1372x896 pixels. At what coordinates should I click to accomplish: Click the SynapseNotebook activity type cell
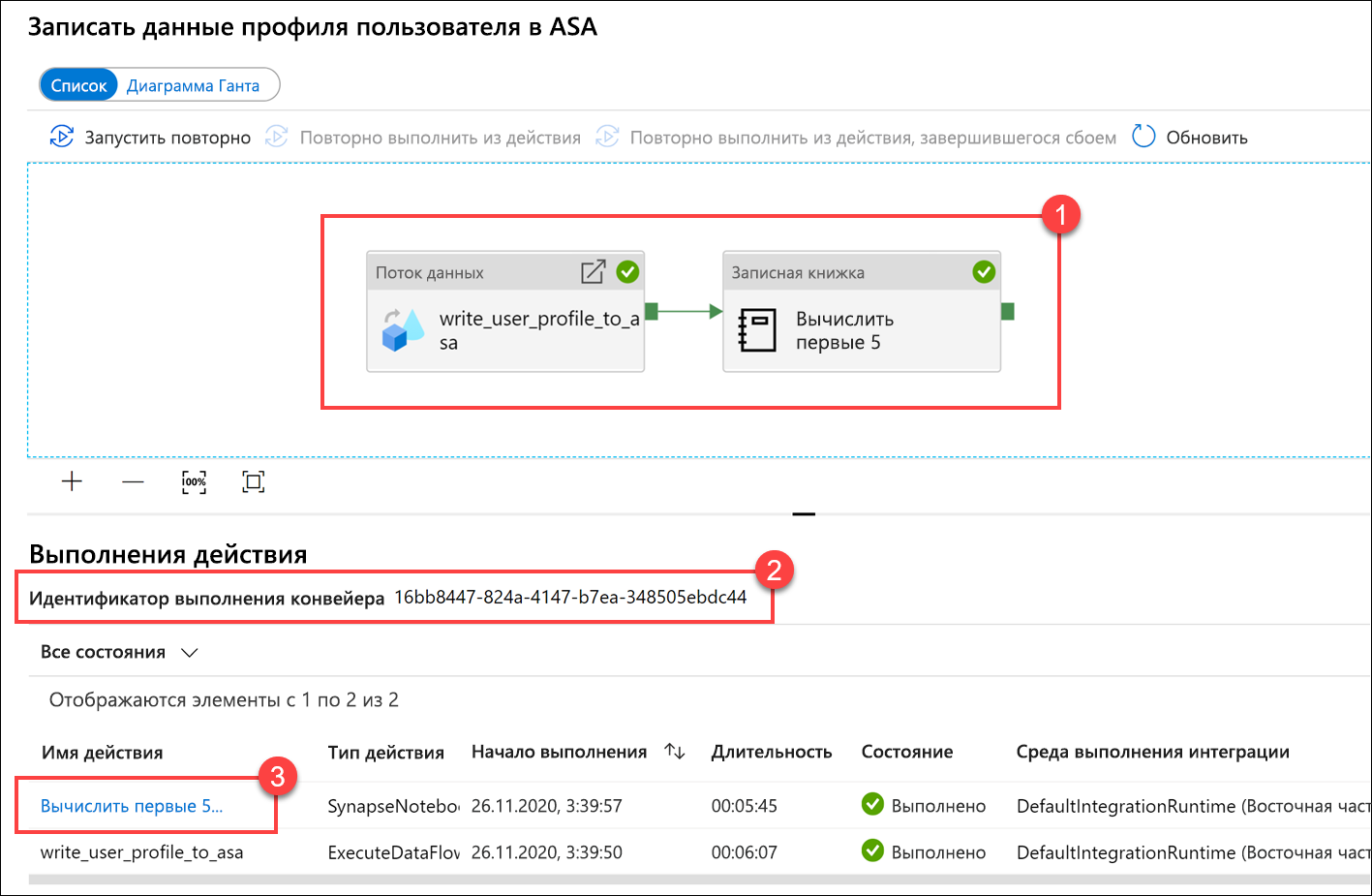[x=393, y=806]
